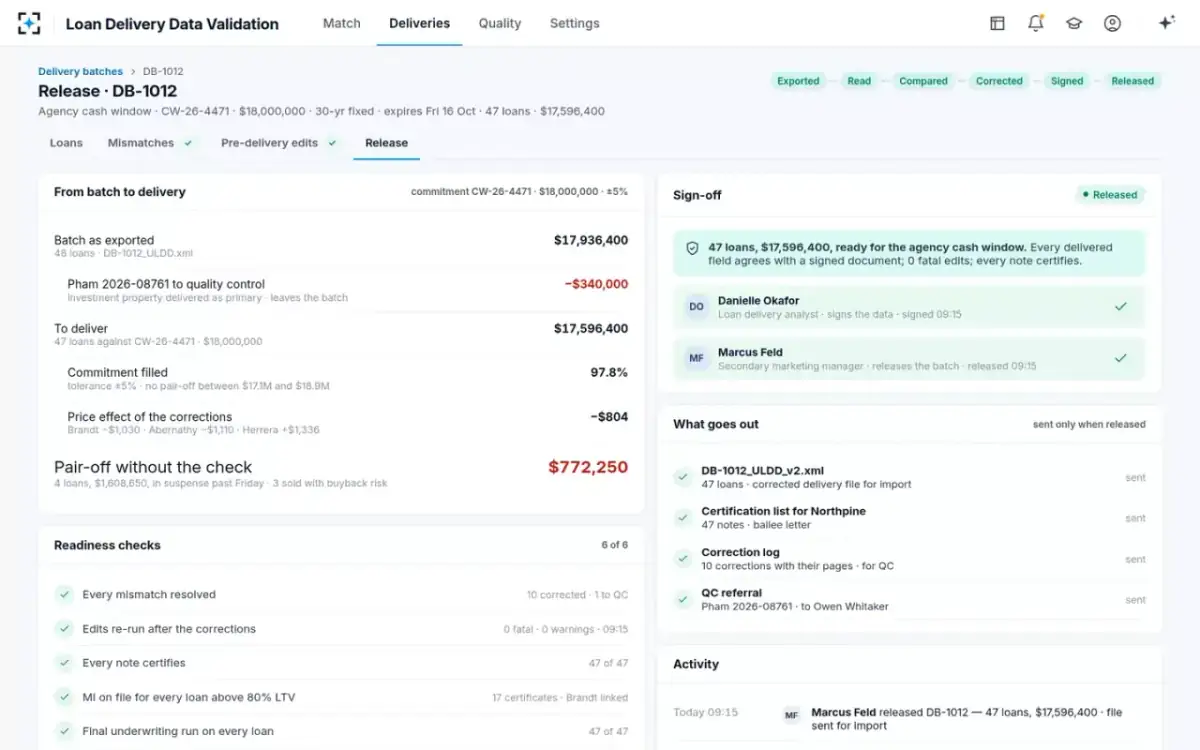Click shield icon in sign-off banner
1200x750 pixels.
click(692, 248)
